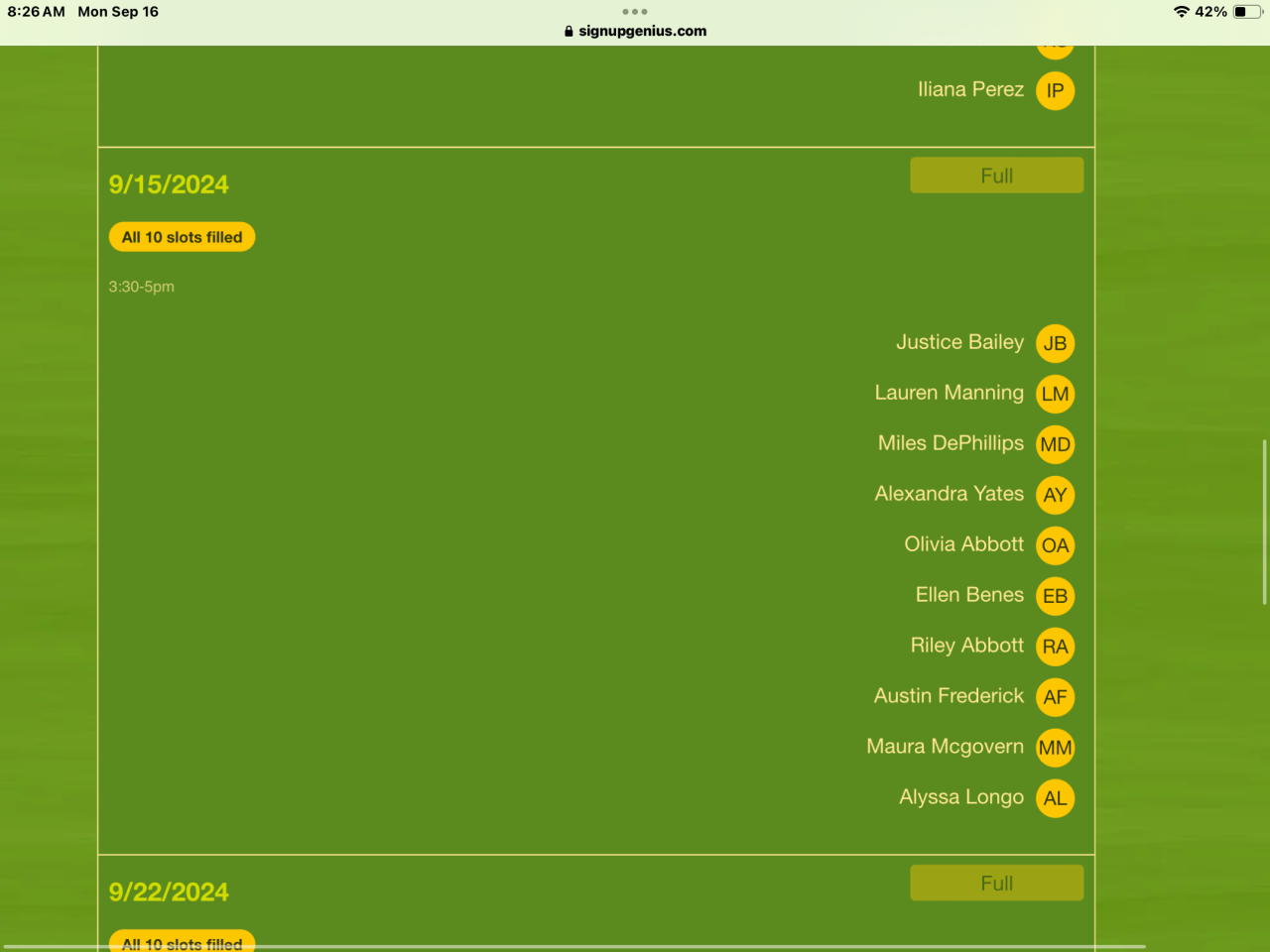Screen dimensions: 1270x952
Task: Click Olivia Abbott's OA avatar badge
Action: tap(1055, 545)
